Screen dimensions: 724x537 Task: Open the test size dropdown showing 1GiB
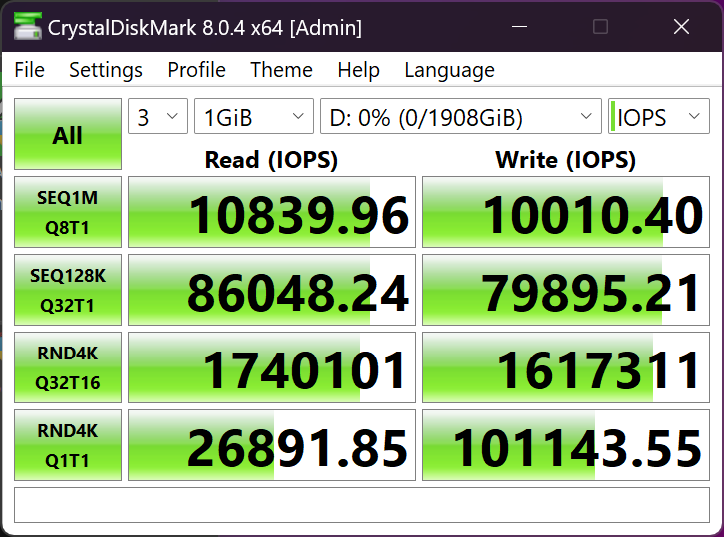coord(253,116)
